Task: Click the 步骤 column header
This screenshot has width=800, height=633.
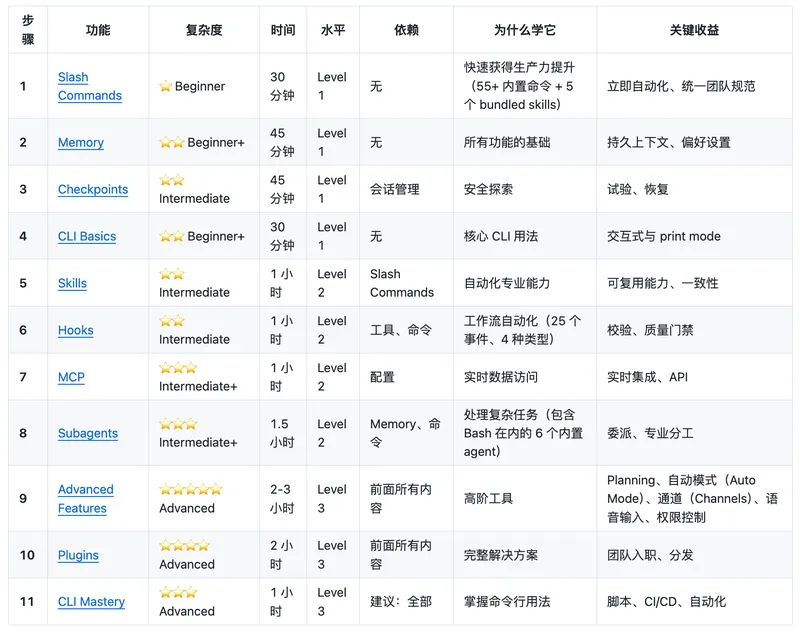Action: coord(28,30)
